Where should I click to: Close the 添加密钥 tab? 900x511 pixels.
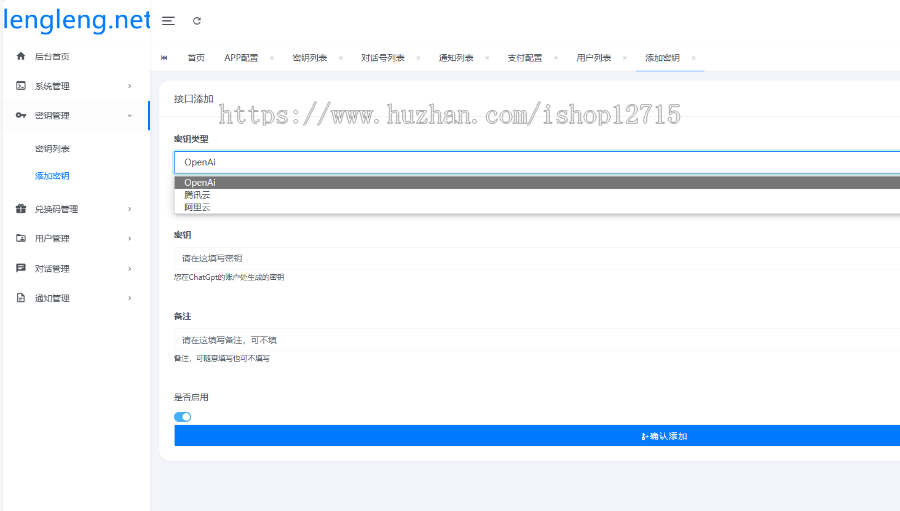tap(694, 57)
